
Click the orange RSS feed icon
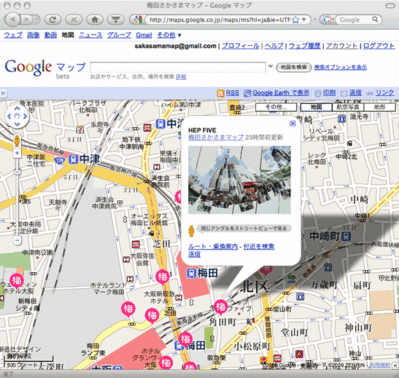(220, 93)
